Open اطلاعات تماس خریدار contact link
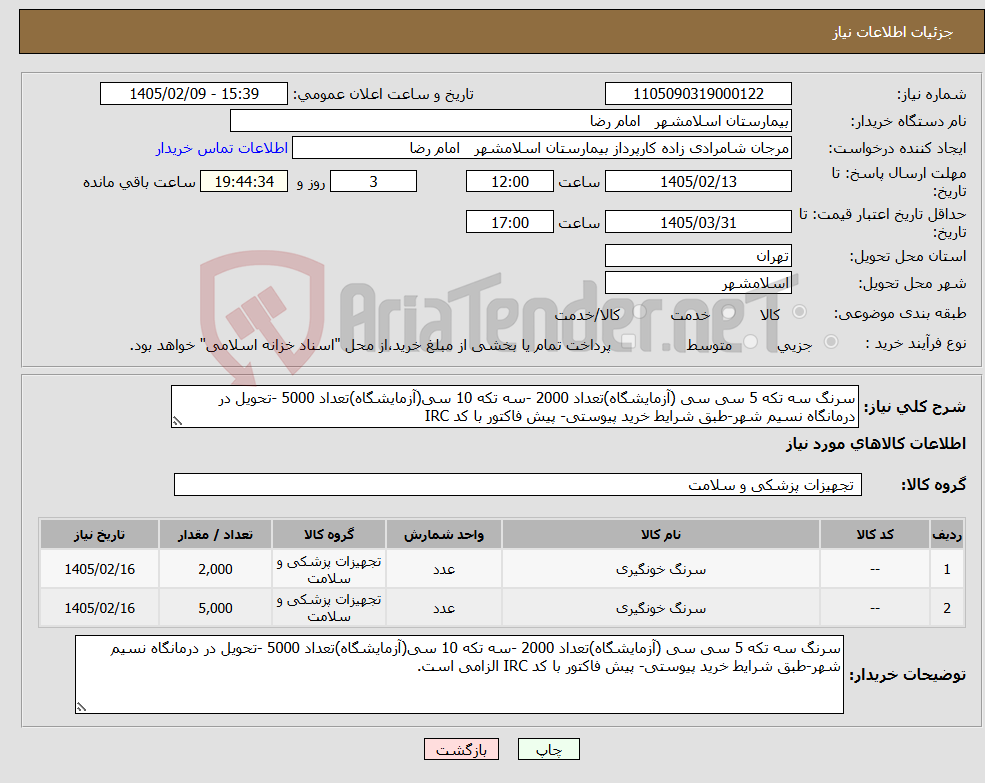Viewport: 985px width, 783px height. [x=222, y=148]
